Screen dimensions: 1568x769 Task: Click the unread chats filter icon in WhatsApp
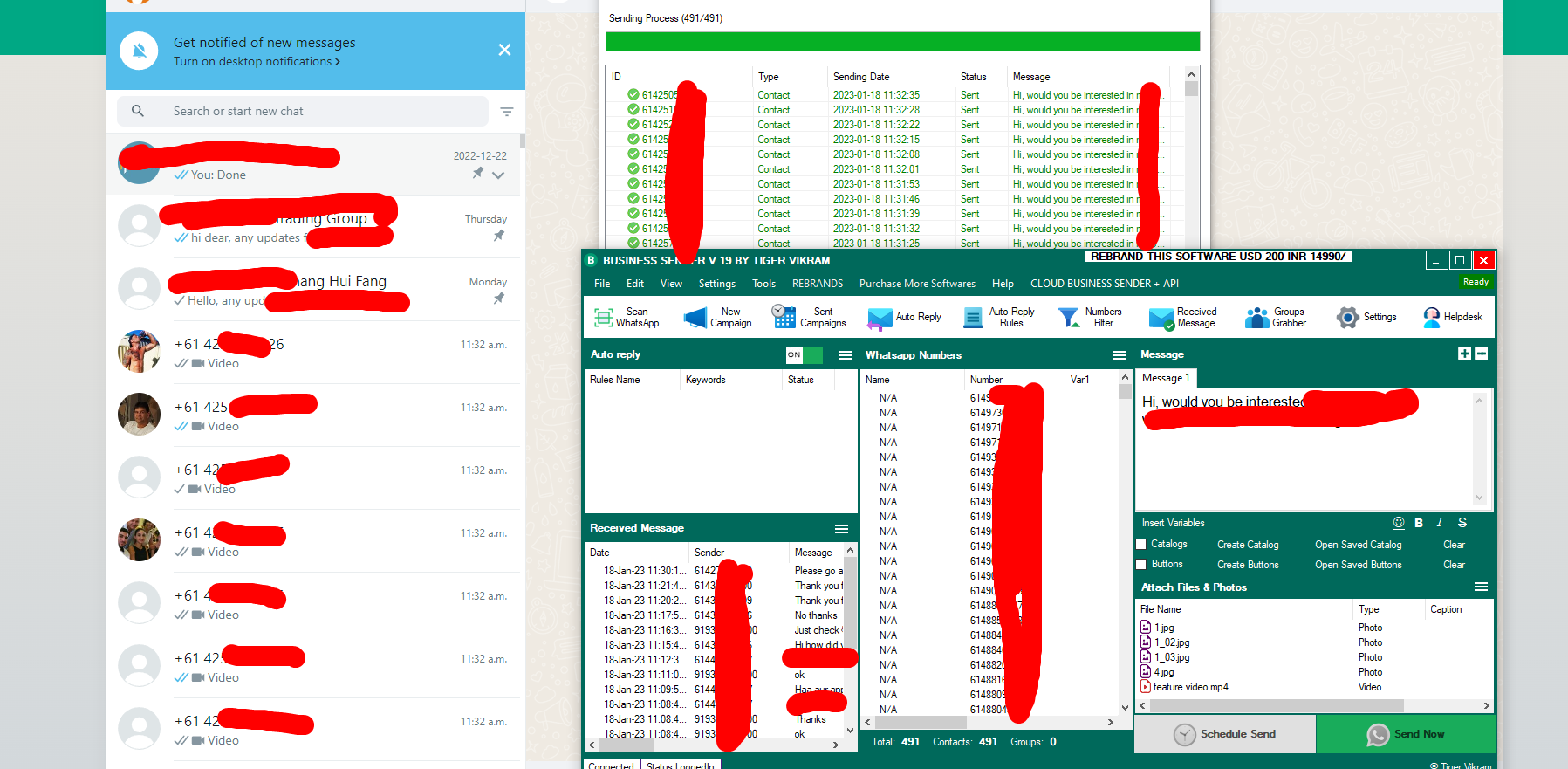coord(506,111)
